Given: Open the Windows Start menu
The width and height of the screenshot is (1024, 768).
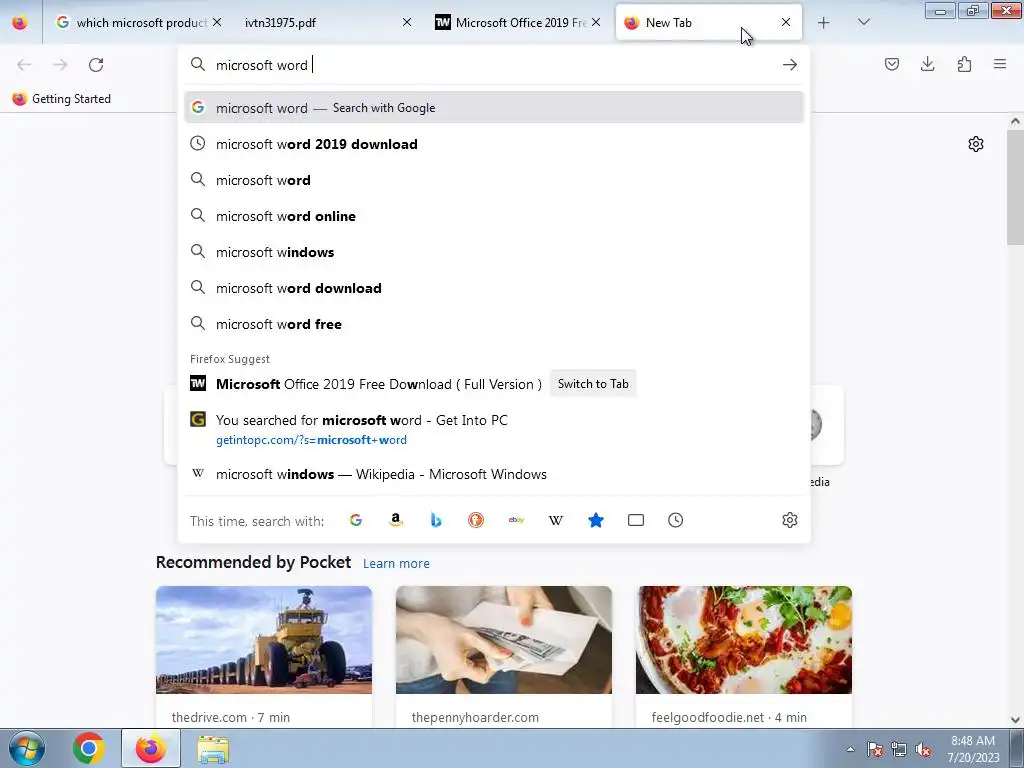Looking at the screenshot, I should [27, 748].
